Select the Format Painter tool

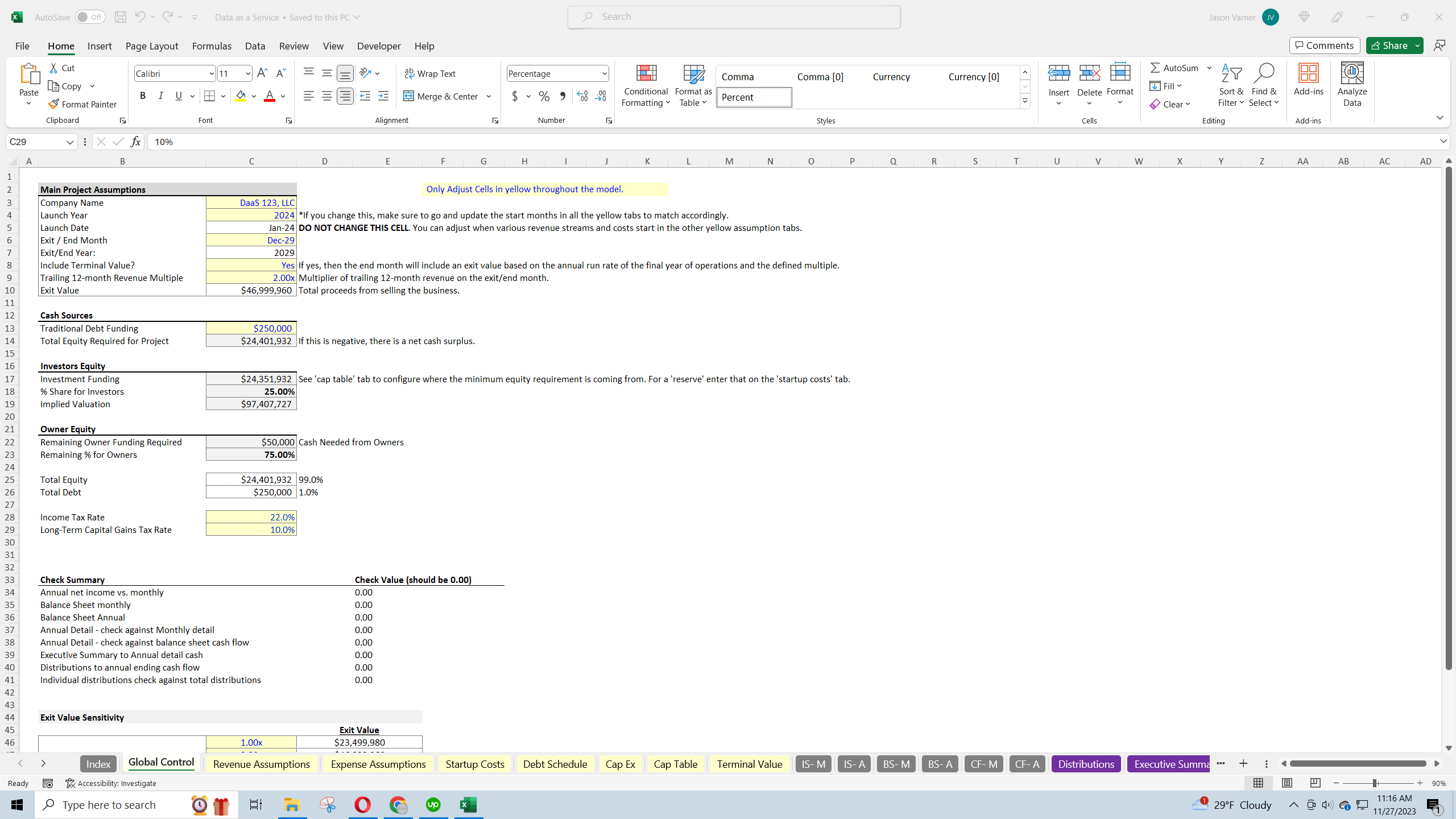click(83, 104)
